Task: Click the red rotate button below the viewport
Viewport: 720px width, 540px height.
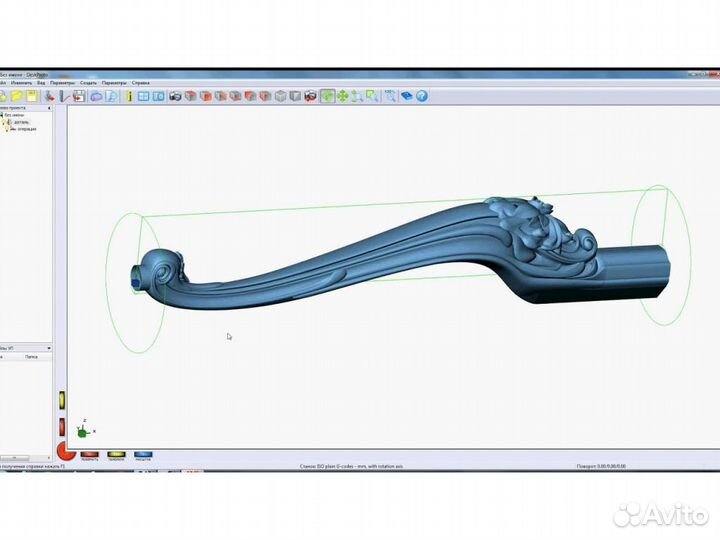Action: [x=89, y=454]
